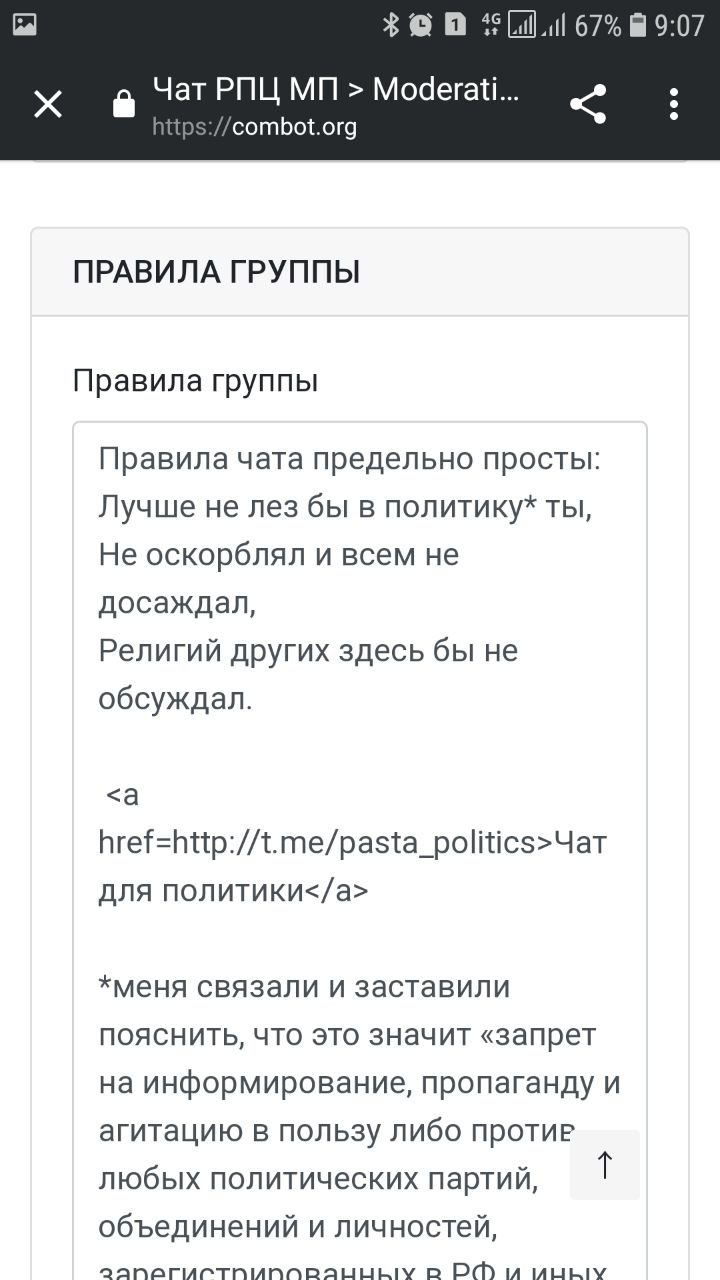
Task: Place cursor in line Правила чата предельно просты
Action: 349,458
